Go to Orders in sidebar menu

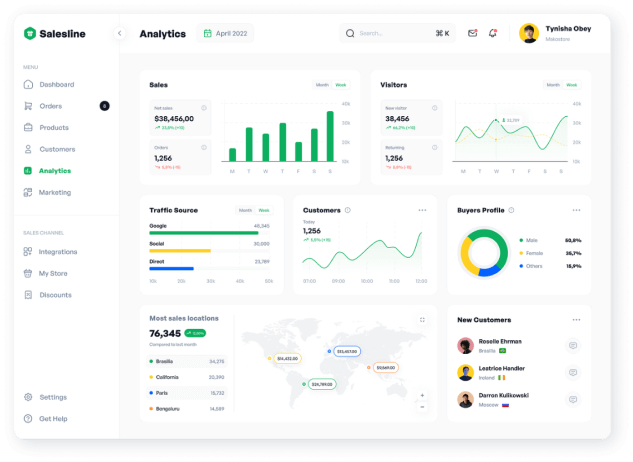(x=50, y=106)
